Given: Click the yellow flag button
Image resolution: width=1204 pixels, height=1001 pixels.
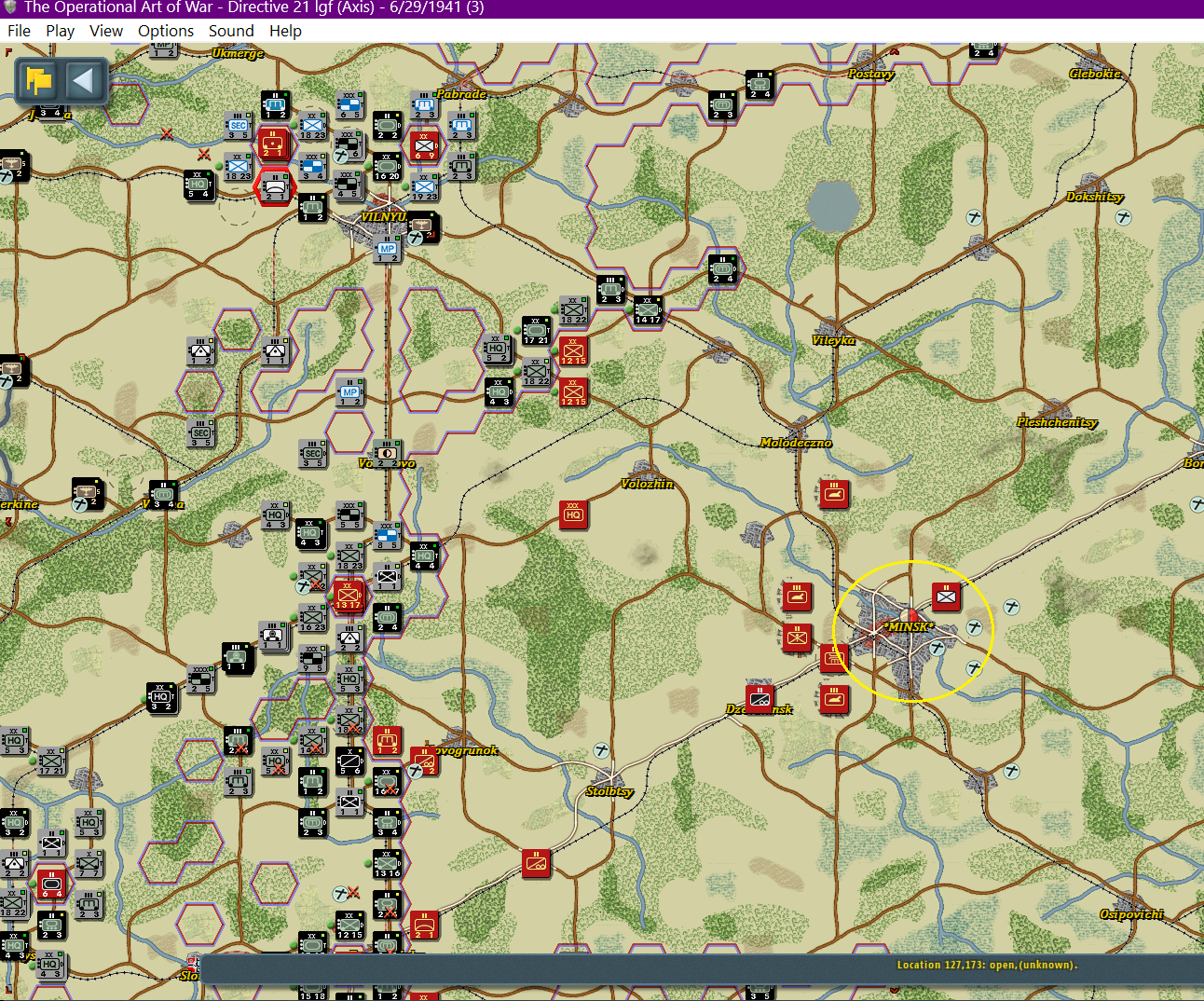Looking at the screenshot, I should pos(39,81).
